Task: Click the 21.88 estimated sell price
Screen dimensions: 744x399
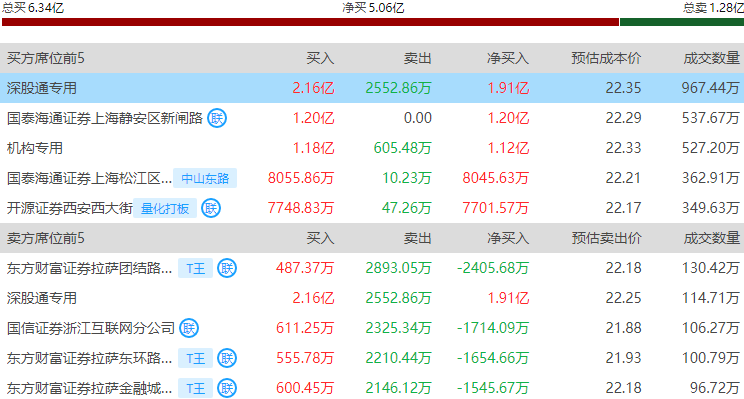Action: 623,328
